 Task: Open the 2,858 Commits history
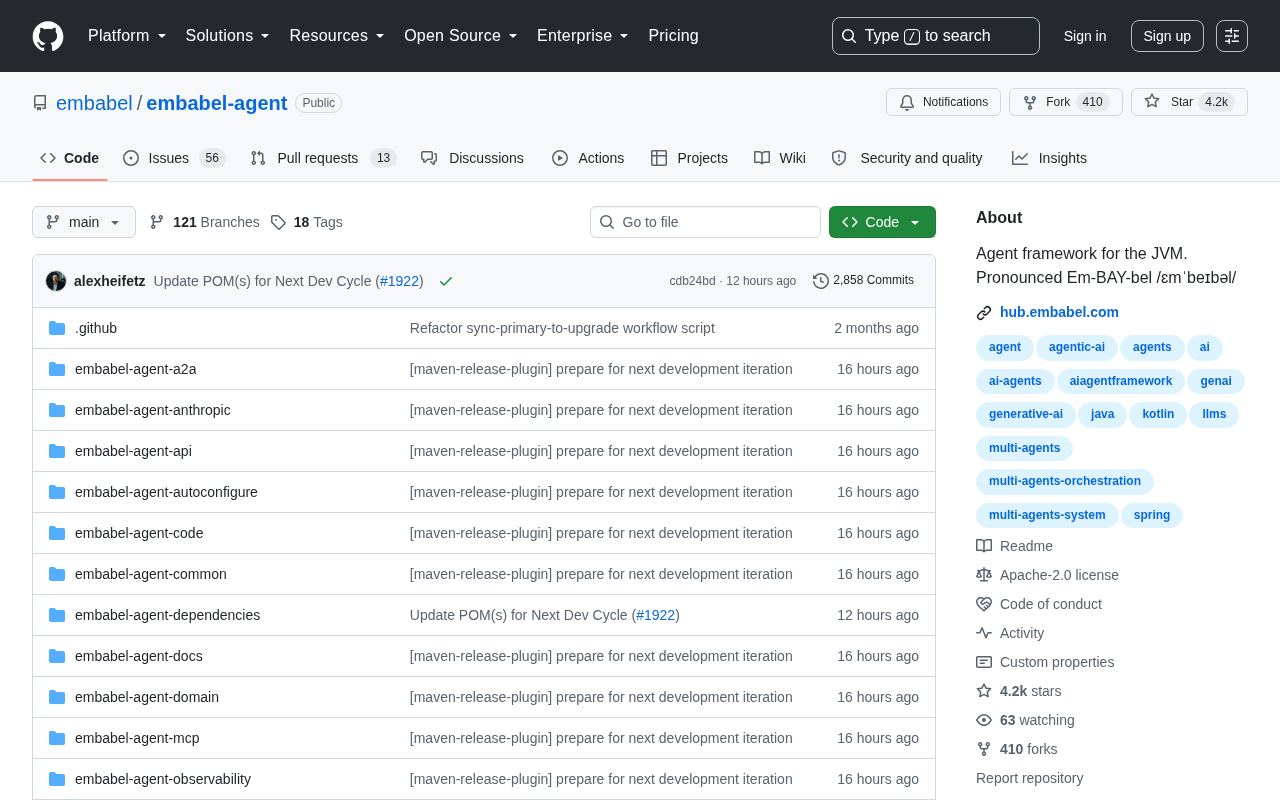[x=863, y=281]
